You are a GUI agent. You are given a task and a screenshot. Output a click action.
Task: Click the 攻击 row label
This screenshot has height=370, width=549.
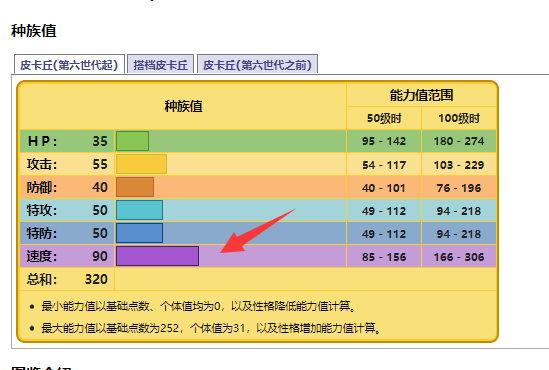42,164
